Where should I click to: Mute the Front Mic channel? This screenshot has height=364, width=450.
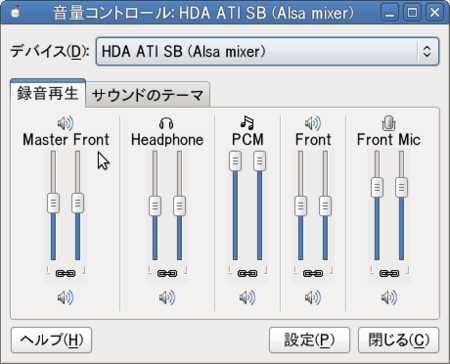pyautogui.click(x=389, y=297)
